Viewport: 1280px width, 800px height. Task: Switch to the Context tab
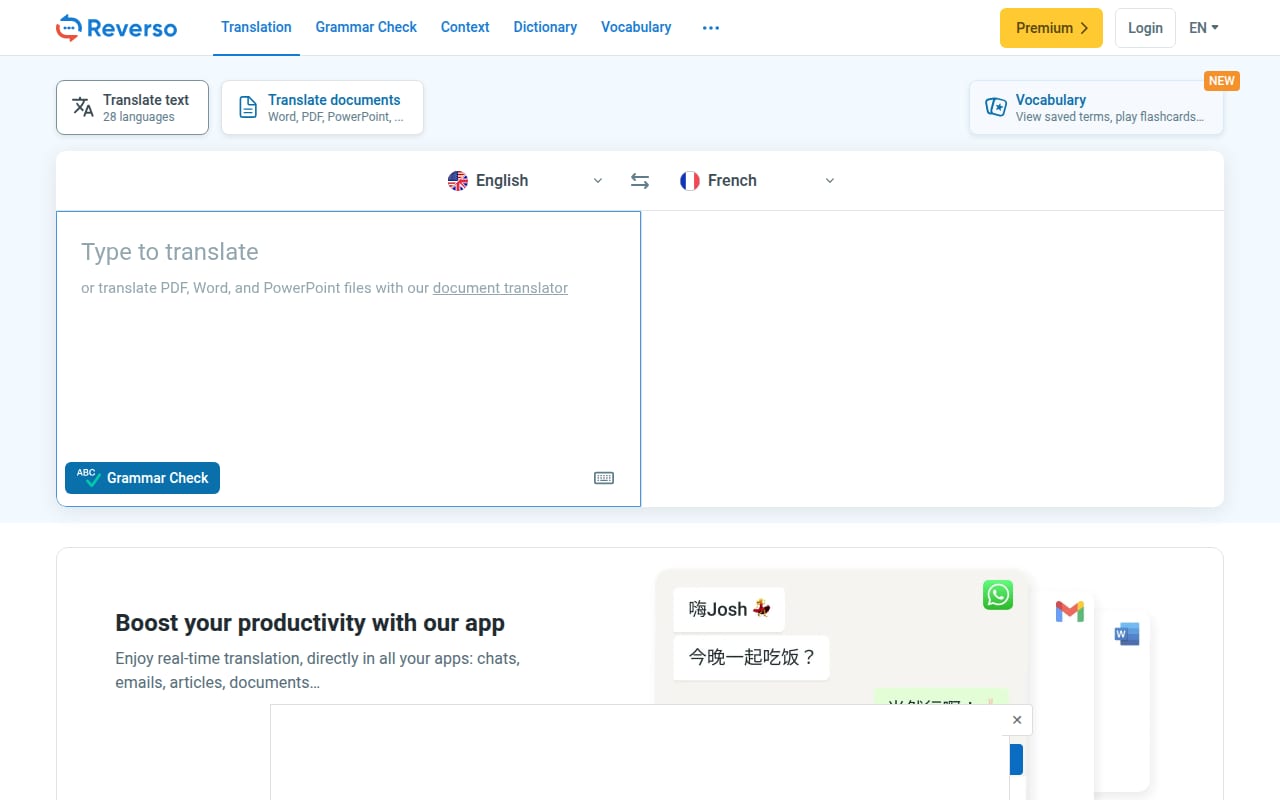(x=465, y=27)
